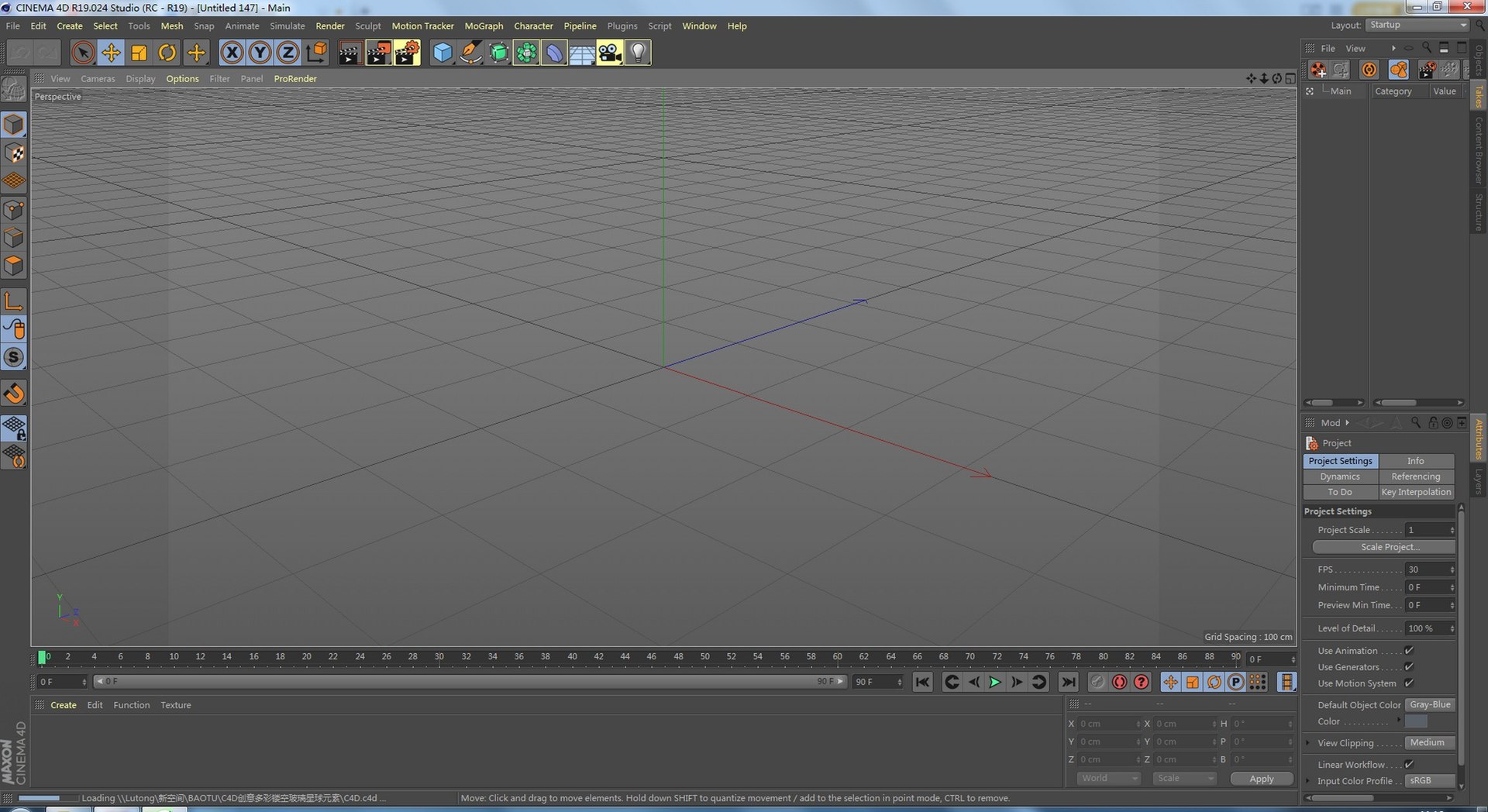Open viewport Cameras menu
This screenshot has width=1488, height=812.
tap(98, 78)
